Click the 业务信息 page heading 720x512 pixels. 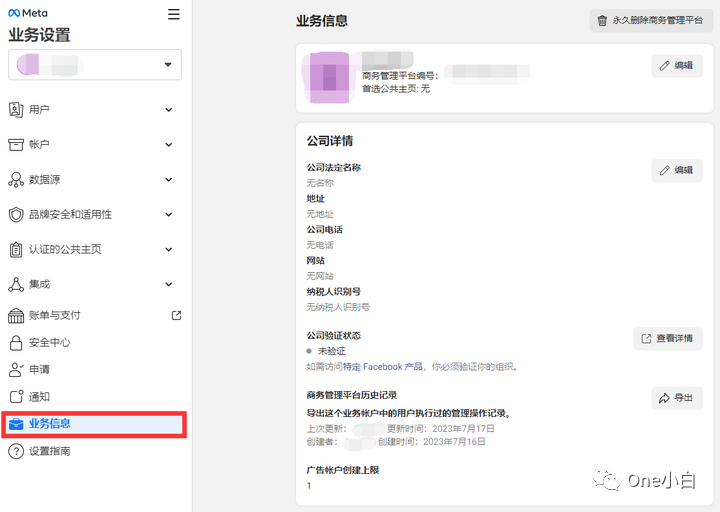tap(322, 21)
